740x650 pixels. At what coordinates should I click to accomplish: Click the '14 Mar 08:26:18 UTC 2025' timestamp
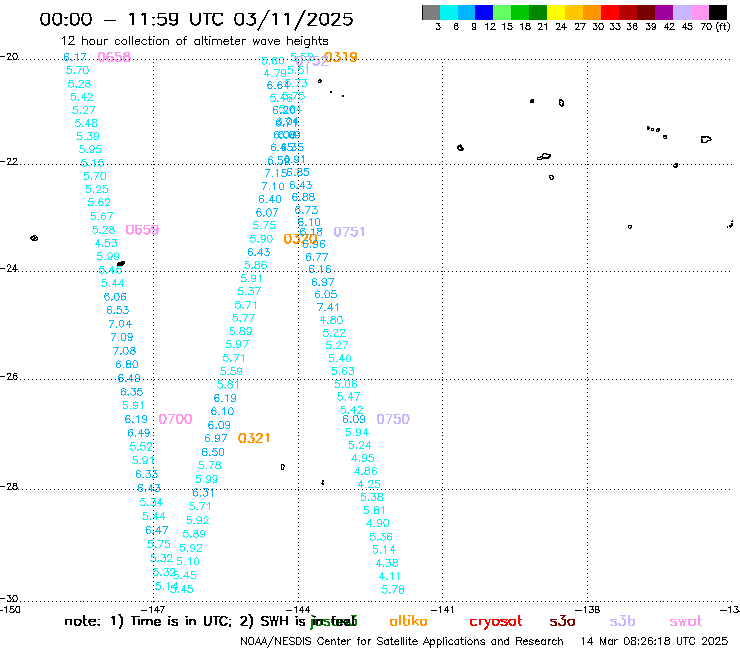(654, 642)
